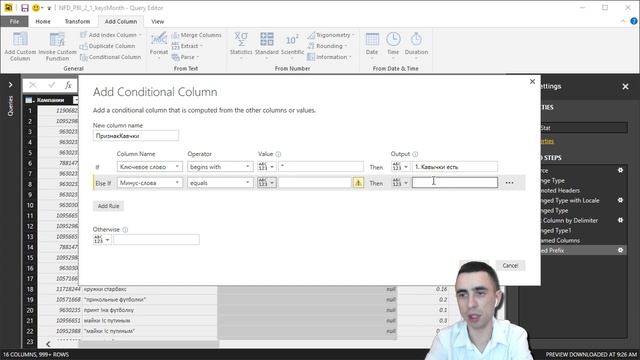The width and height of the screenshot is (640, 360).
Task: Open Statistics functions
Action: point(241,45)
